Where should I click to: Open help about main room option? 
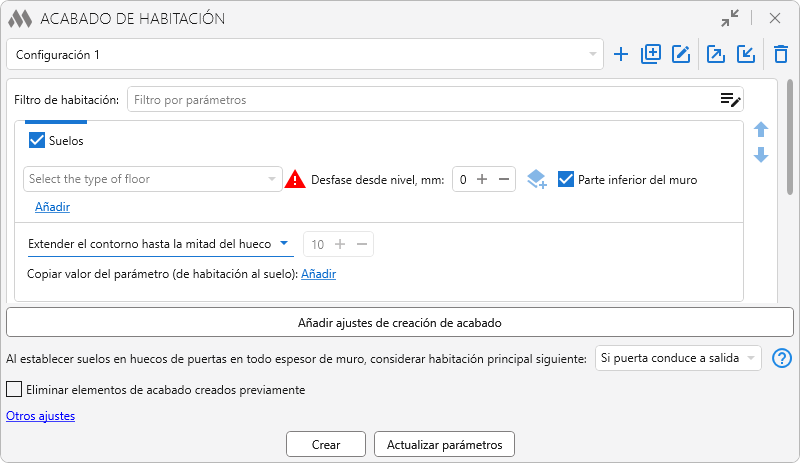coord(782,358)
